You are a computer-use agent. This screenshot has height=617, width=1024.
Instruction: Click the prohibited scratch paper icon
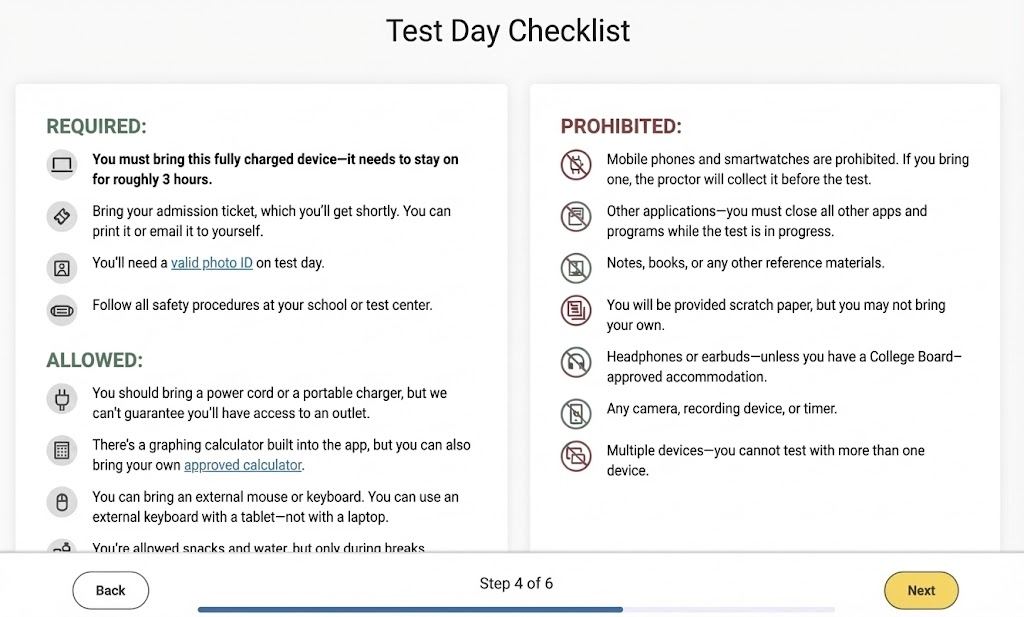click(x=576, y=310)
